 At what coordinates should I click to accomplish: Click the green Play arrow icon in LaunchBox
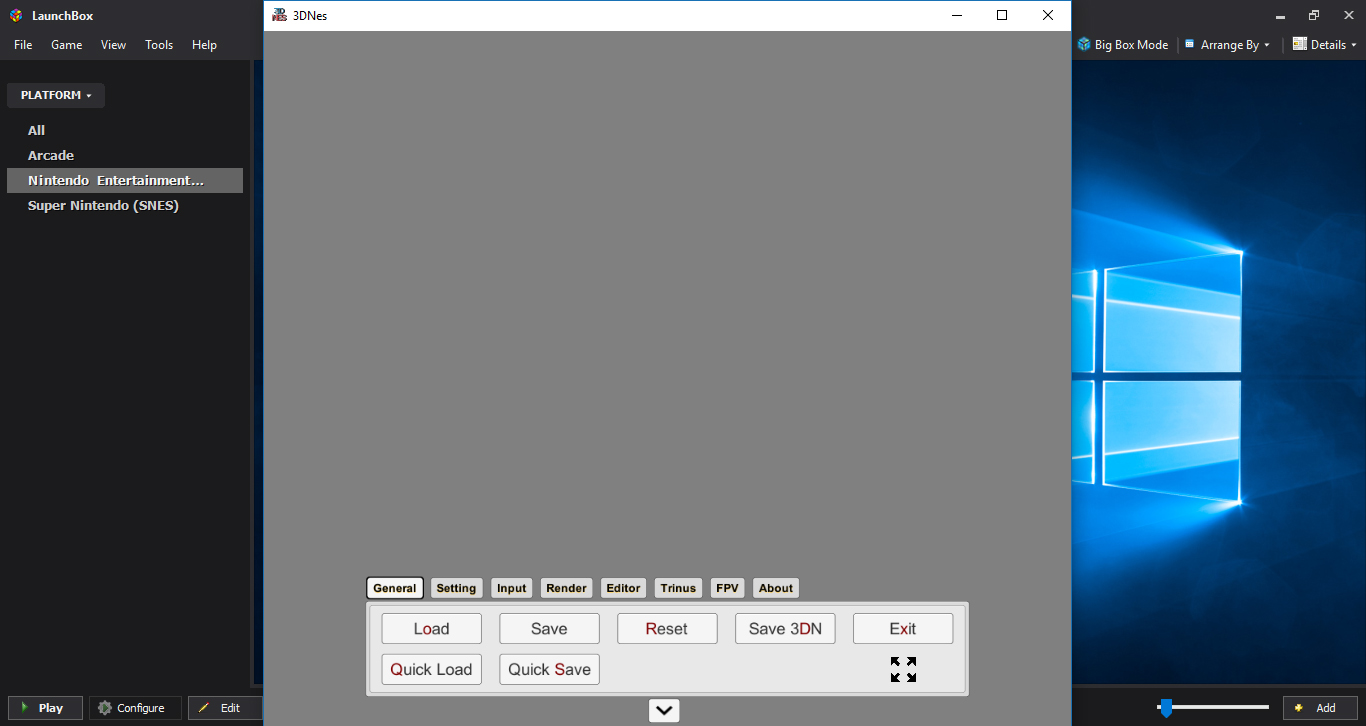(24, 707)
